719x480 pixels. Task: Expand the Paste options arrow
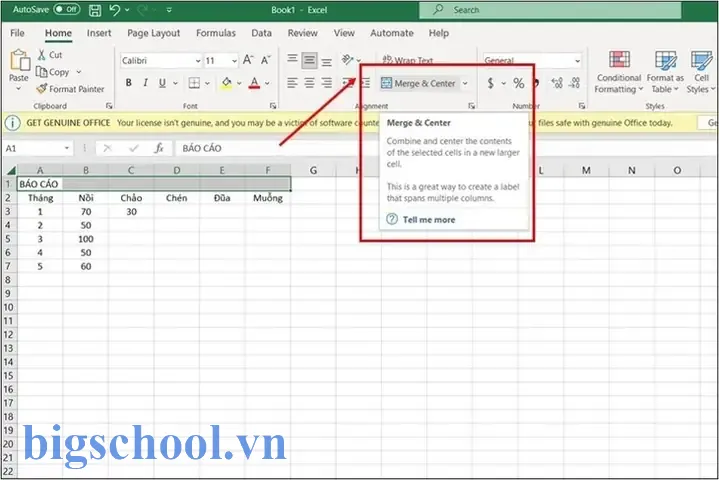pyautogui.click(x=19, y=88)
